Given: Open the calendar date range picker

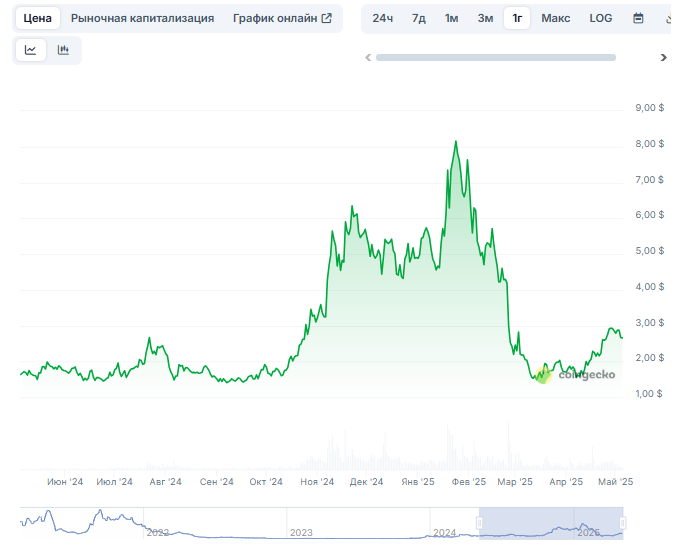Looking at the screenshot, I should click(x=638, y=18).
